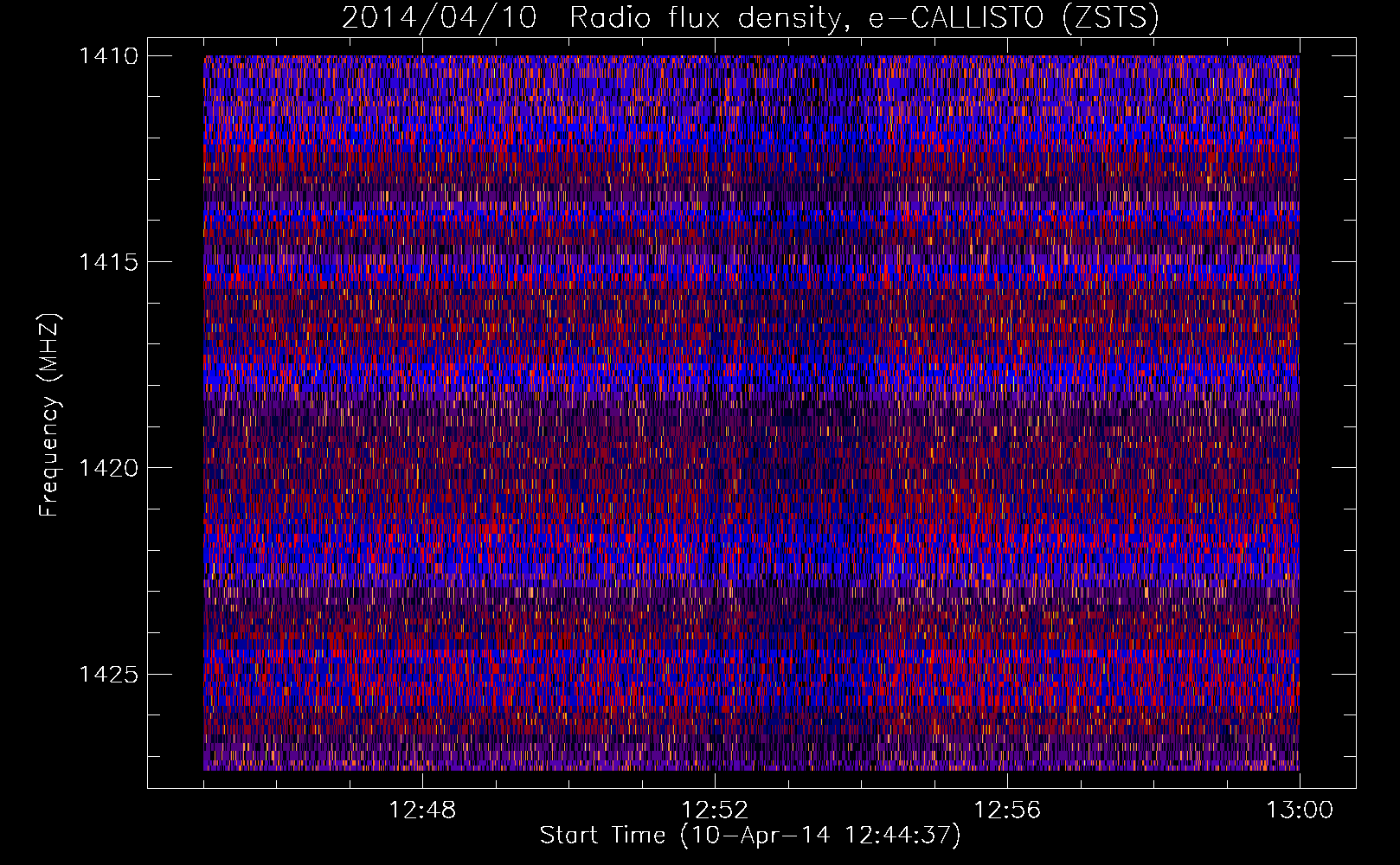Click the plot title '2014/04/10 Radio flux density, e-CALLISTO (ZSTS)'
The image size is (1400, 865).
[x=750, y=17]
